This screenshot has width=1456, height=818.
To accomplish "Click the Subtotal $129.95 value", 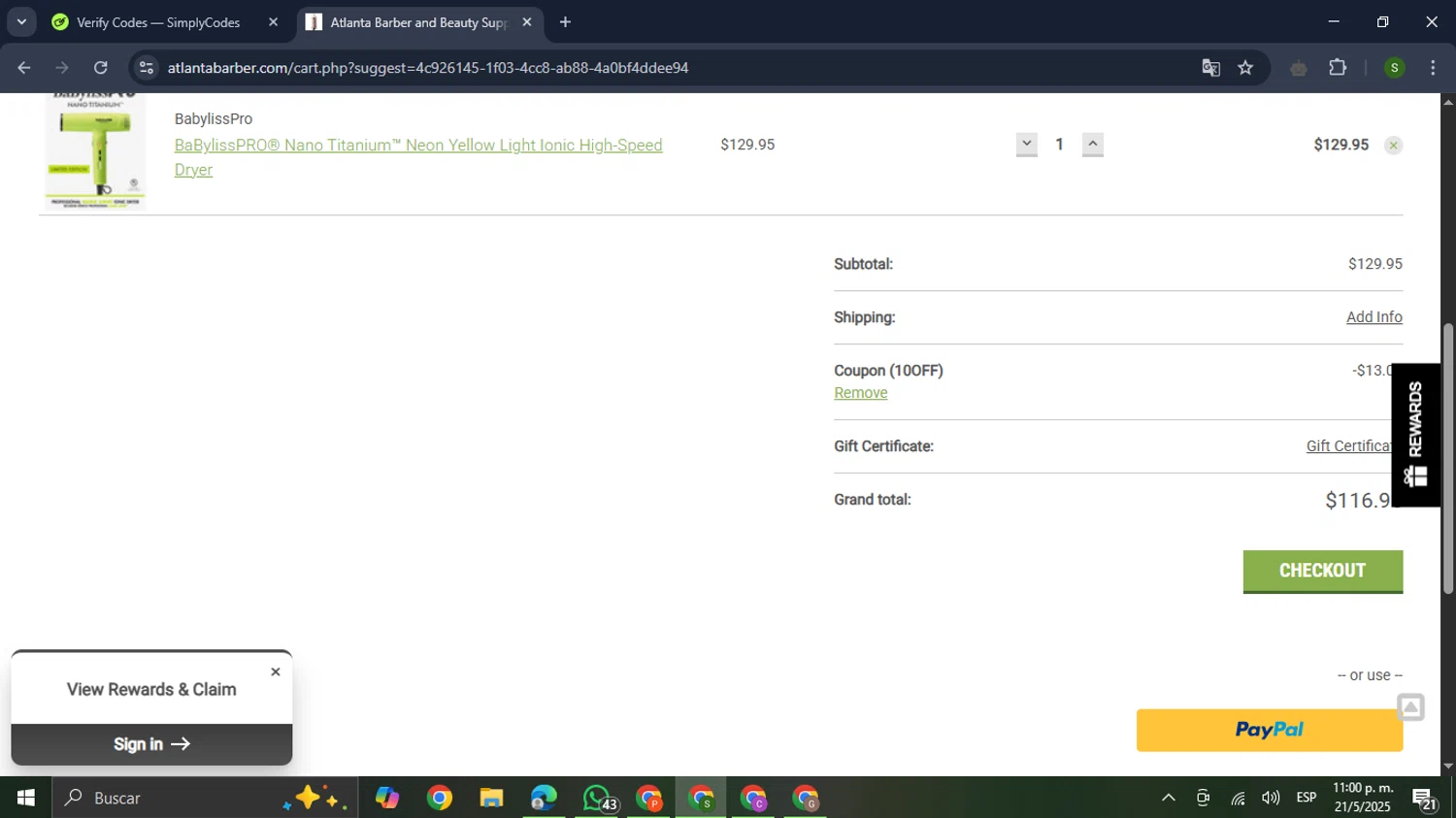I will click(1374, 264).
